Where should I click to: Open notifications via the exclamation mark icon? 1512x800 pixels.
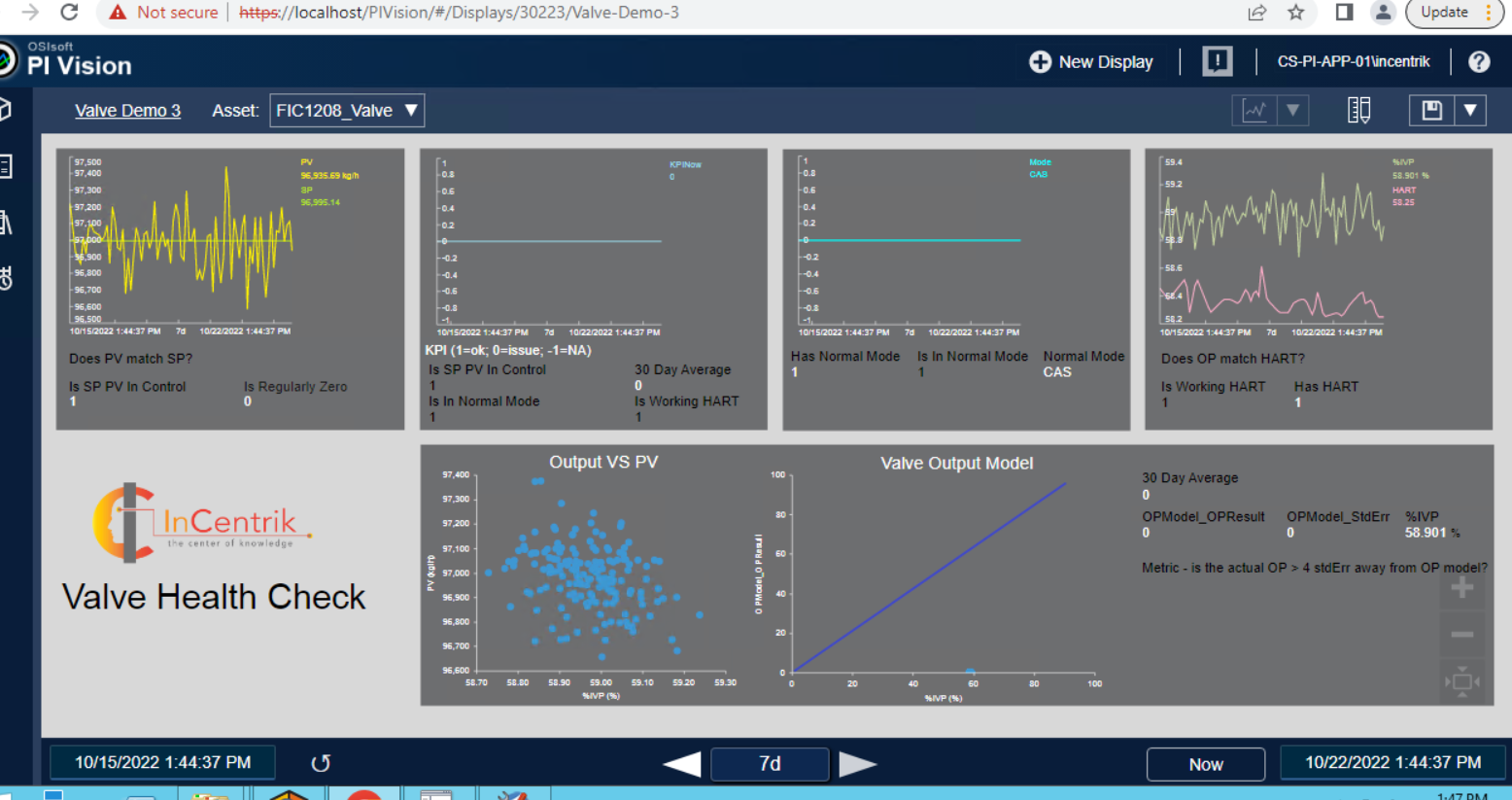1216,61
